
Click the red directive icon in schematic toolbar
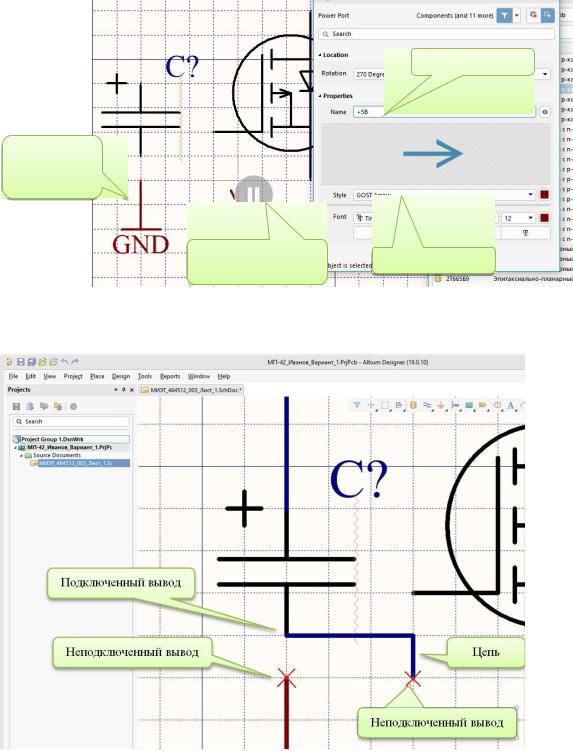(497, 405)
